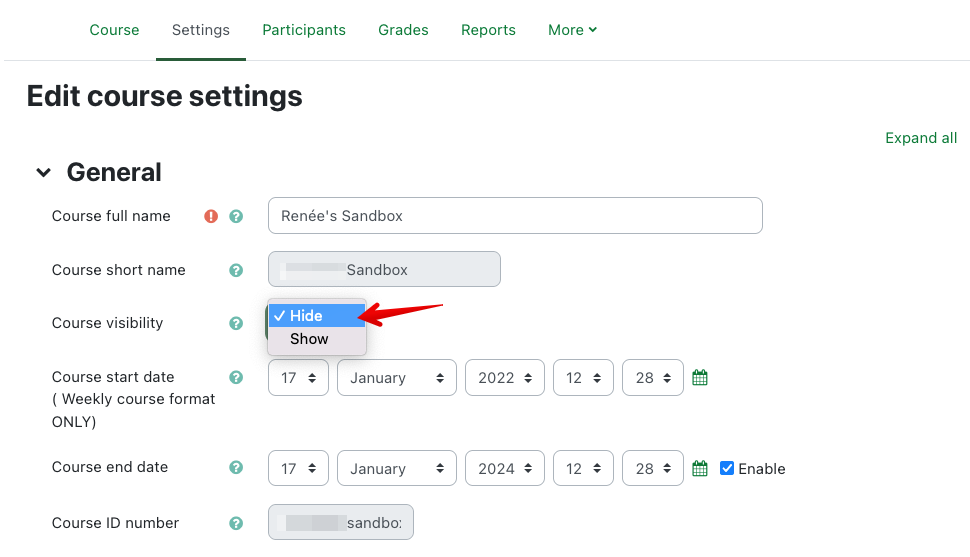Click help icon beside Course full name
The width and height of the screenshot is (970, 557).
click(236, 216)
